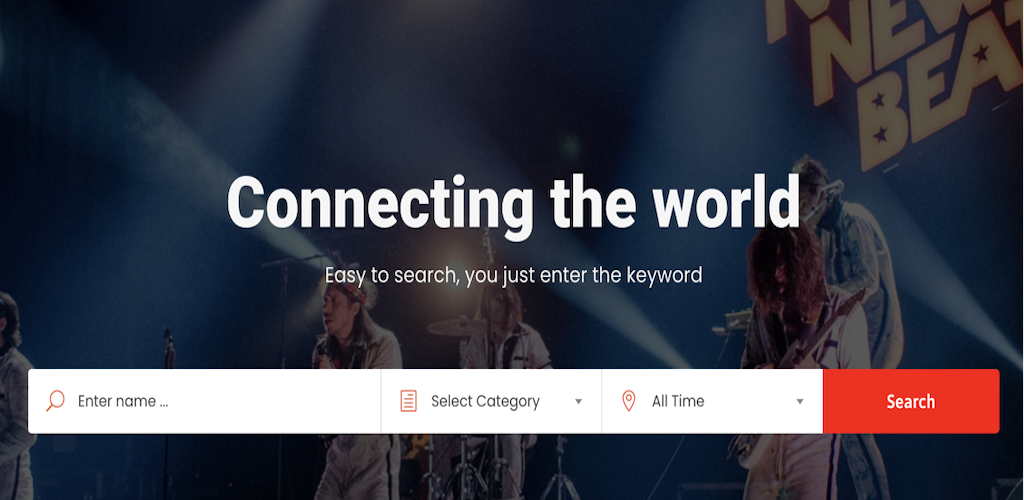This screenshot has width=1024, height=500.
Task: Open the All Time dropdown
Action: coord(712,401)
